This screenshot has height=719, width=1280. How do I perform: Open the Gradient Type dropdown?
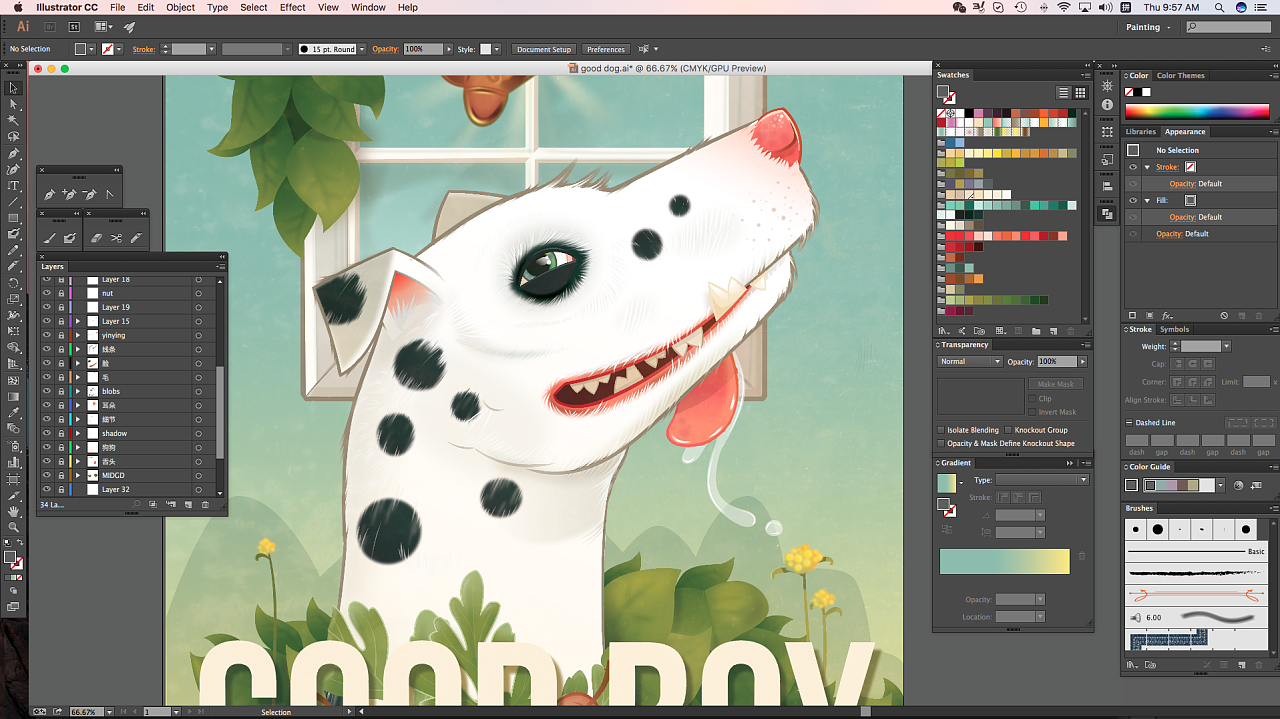coord(1041,480)
